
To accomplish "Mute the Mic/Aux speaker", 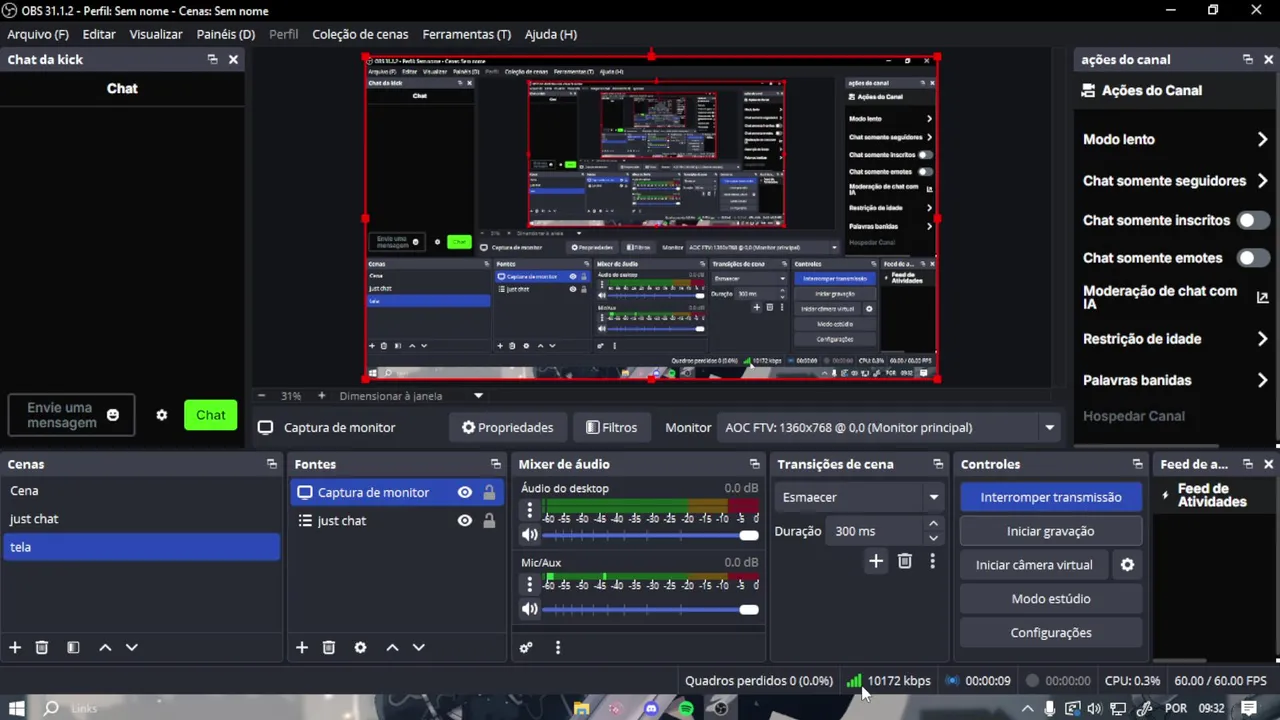I will point(530,609).
